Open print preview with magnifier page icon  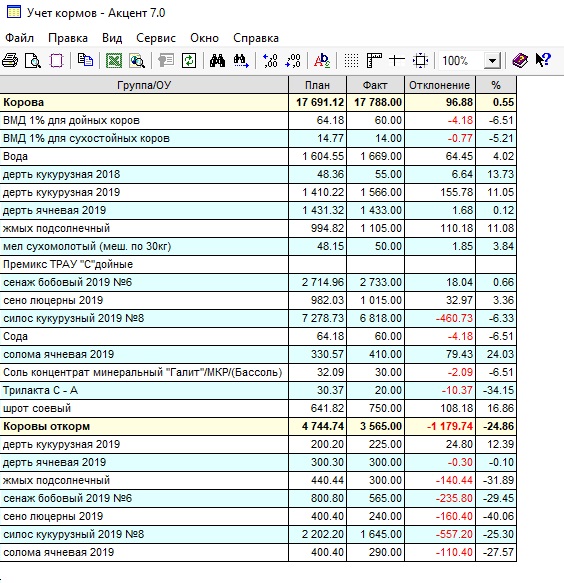pos(33,60)
